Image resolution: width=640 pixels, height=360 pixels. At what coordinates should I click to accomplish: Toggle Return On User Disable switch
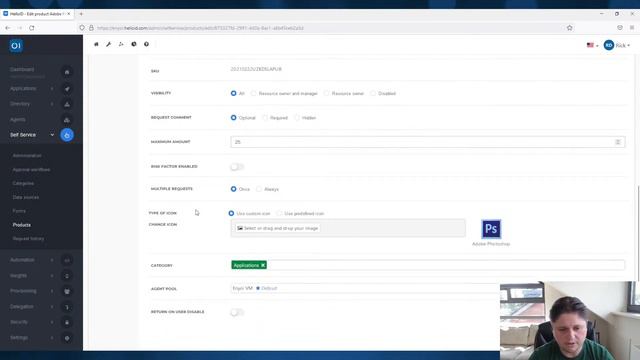(x=237, y=312)
